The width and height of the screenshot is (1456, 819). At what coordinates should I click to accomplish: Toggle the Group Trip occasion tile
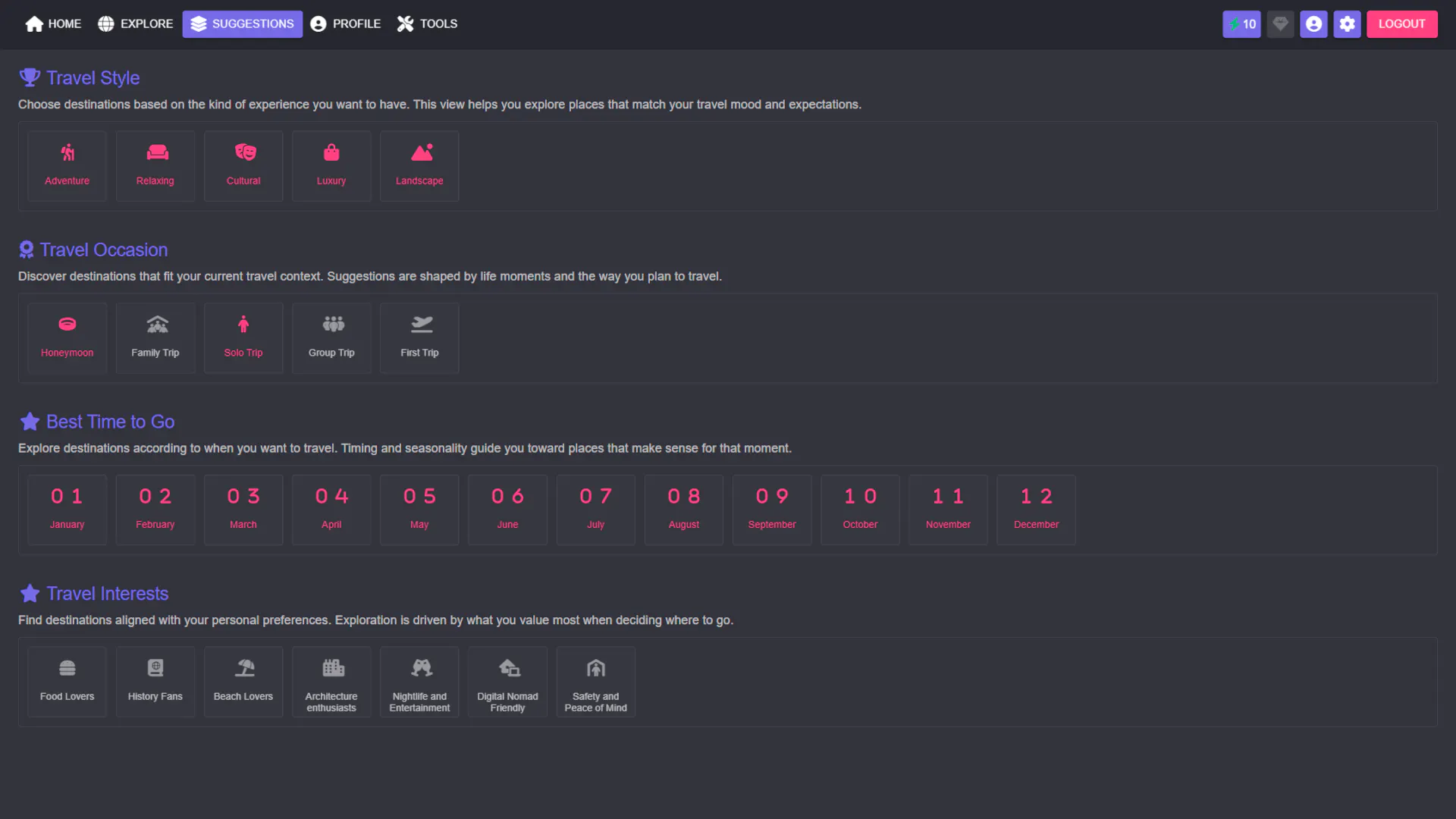[331, 338]
